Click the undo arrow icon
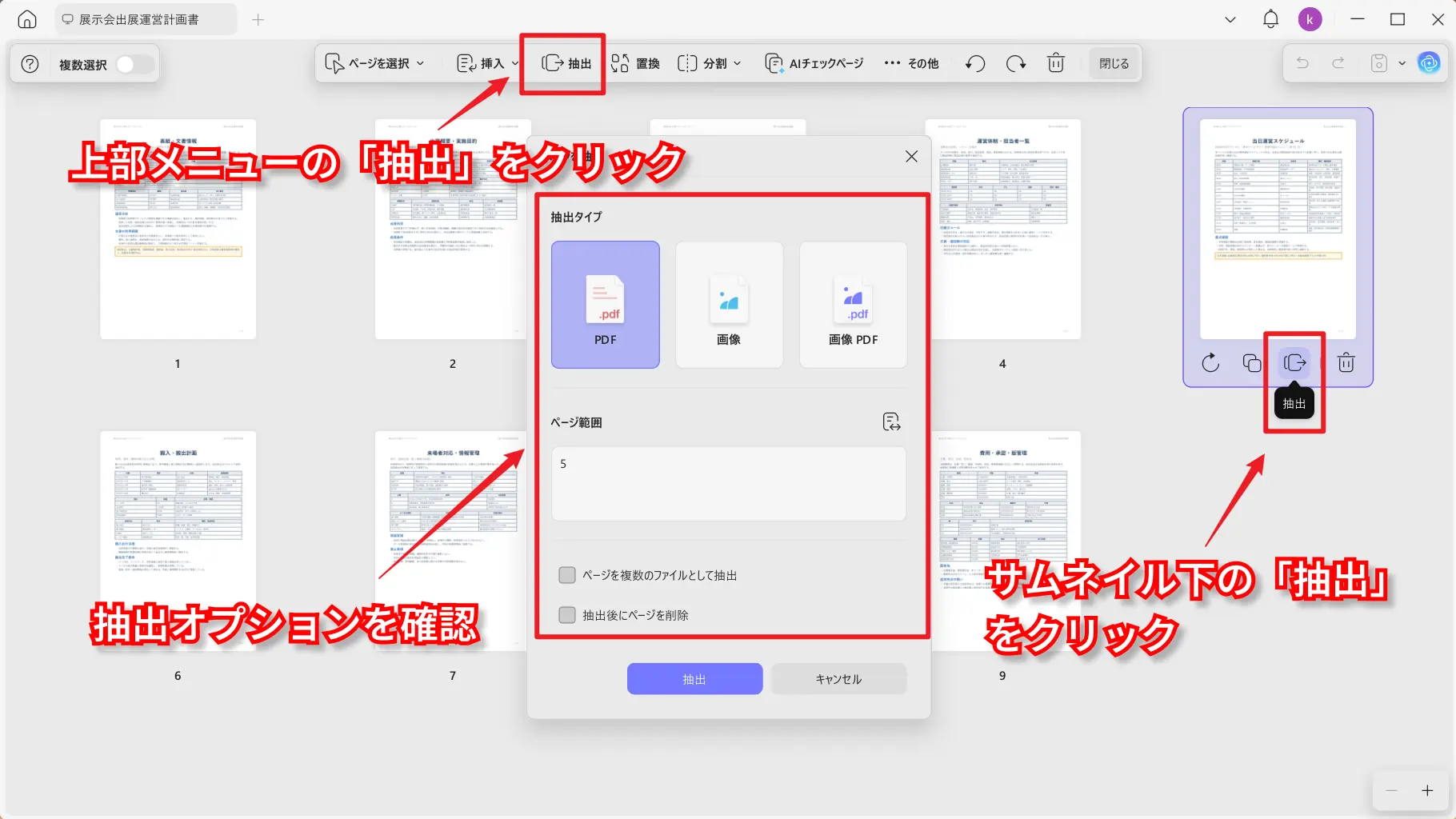The image size is (1456, 819). click(x=1302, y=62)
